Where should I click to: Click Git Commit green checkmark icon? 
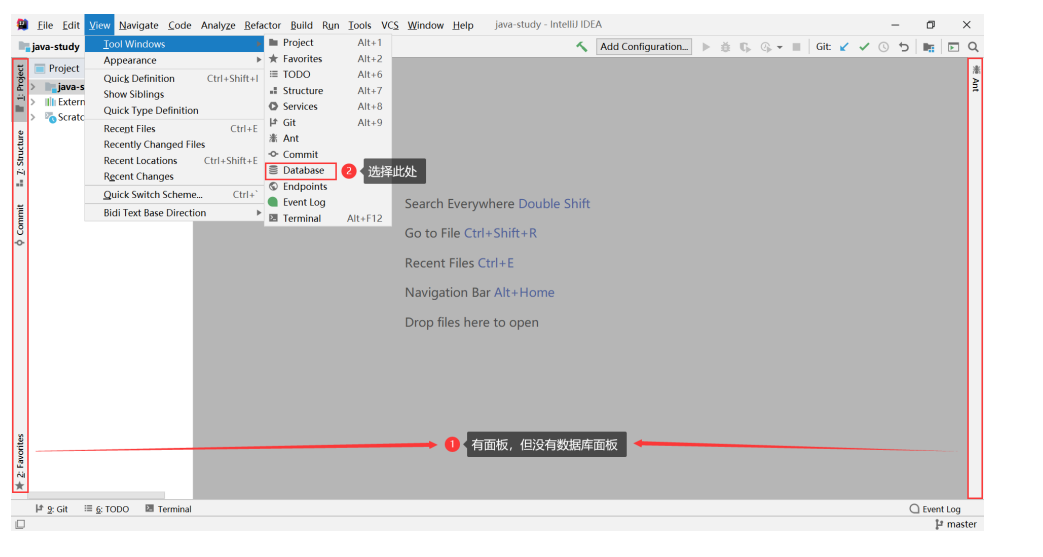coord(864,47)
